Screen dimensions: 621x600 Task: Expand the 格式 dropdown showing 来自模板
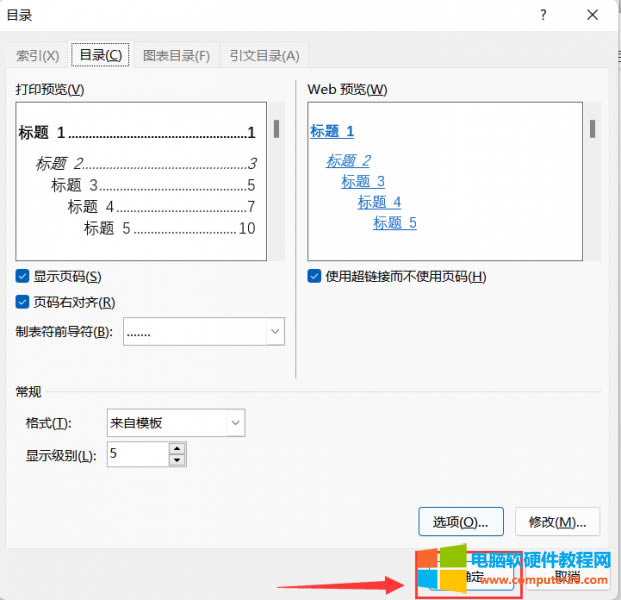tap(235, 423)
